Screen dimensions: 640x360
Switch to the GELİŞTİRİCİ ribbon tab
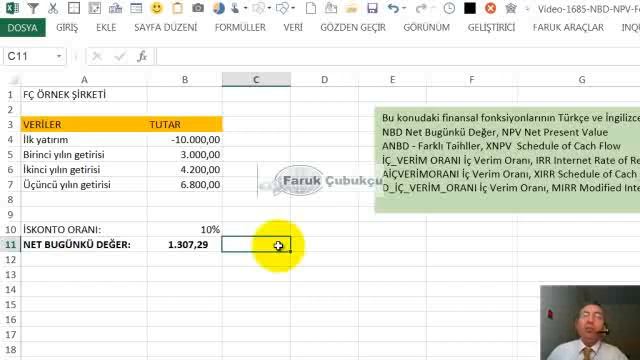(491, 28)
